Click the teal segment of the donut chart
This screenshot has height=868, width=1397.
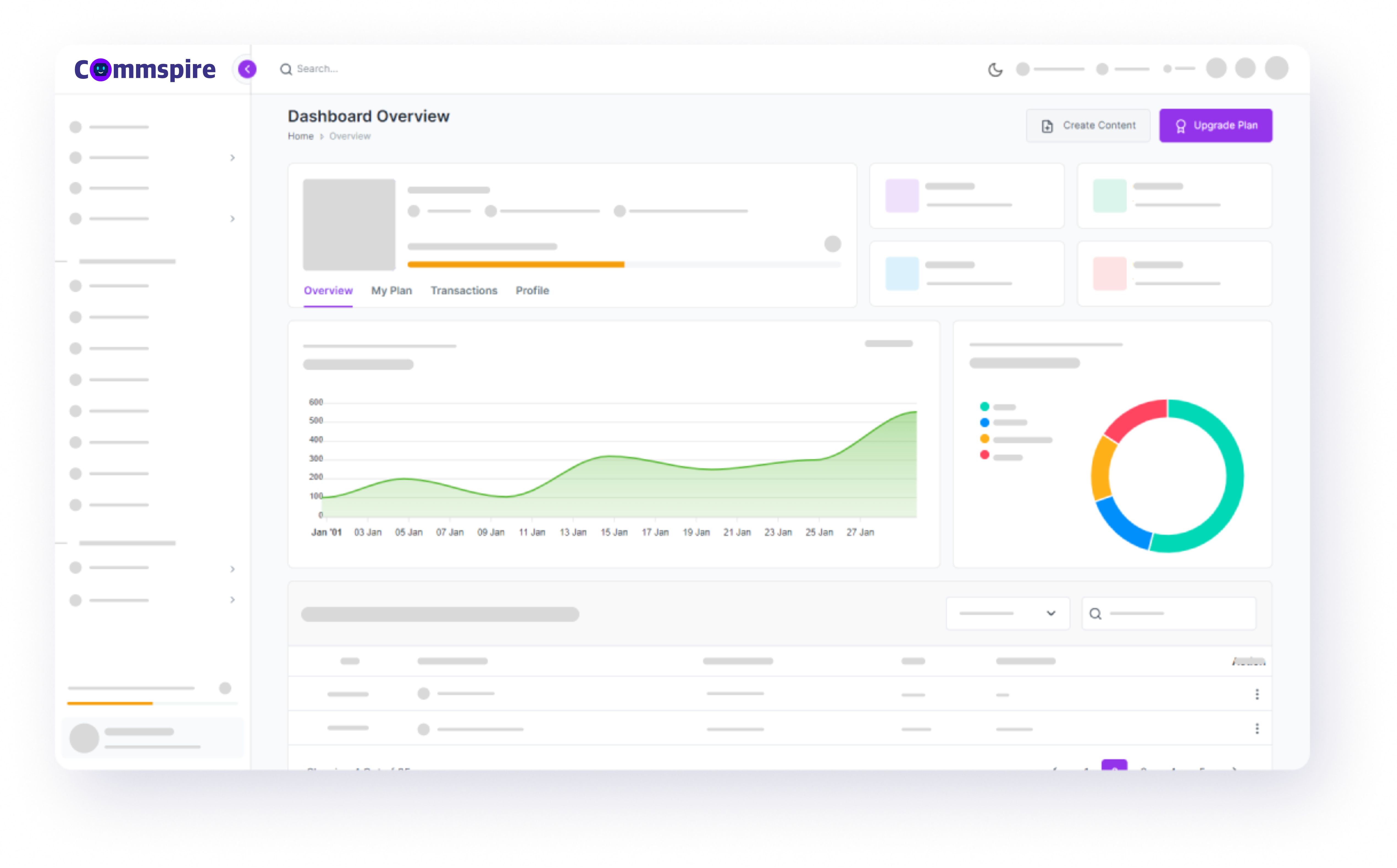click(x=1235, y=476)
